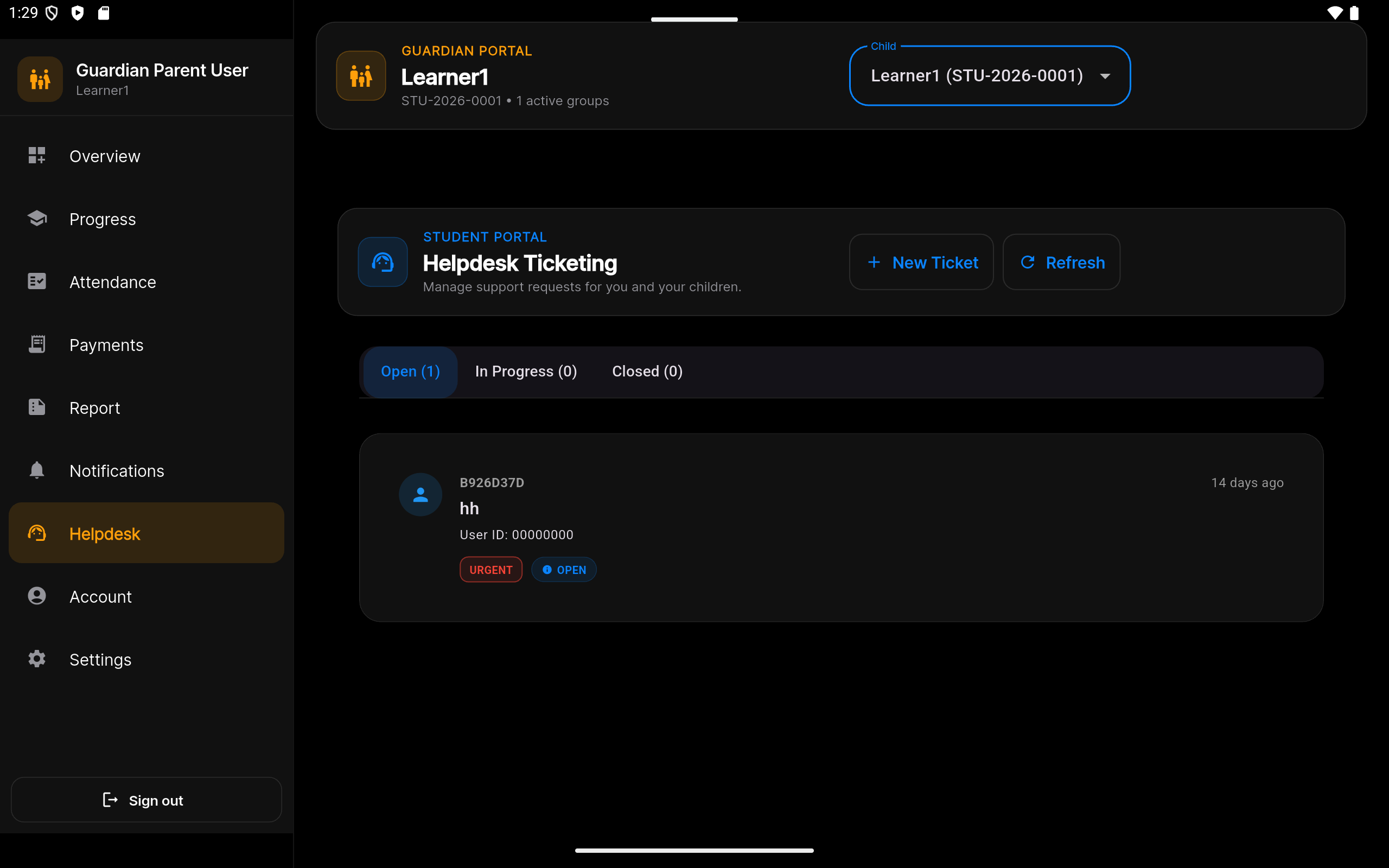Open ticket B926D37D titled hh

841,527
